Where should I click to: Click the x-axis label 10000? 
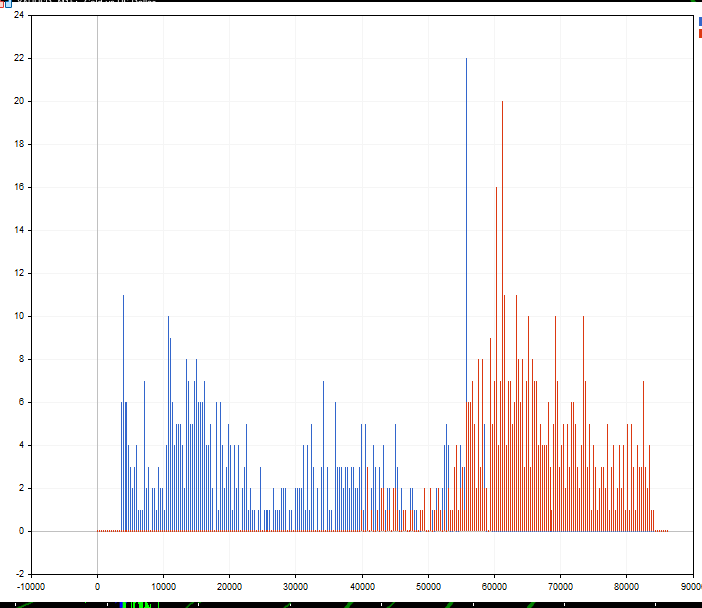[x=163, y=587]
